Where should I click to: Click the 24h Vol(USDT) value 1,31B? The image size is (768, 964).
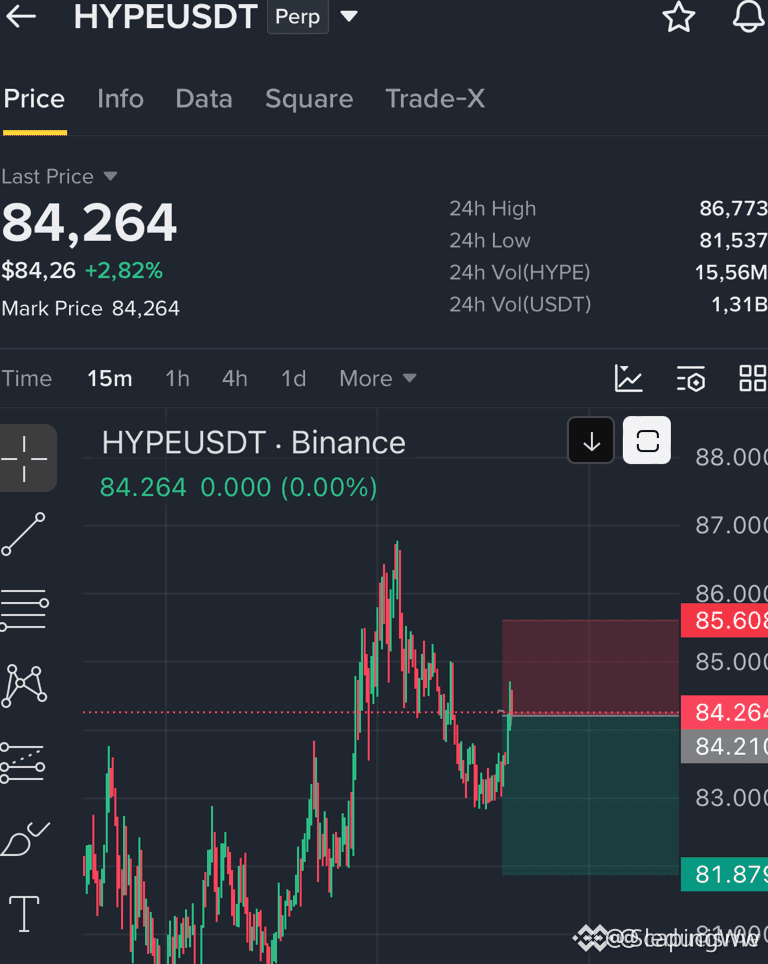click(738, 304)
